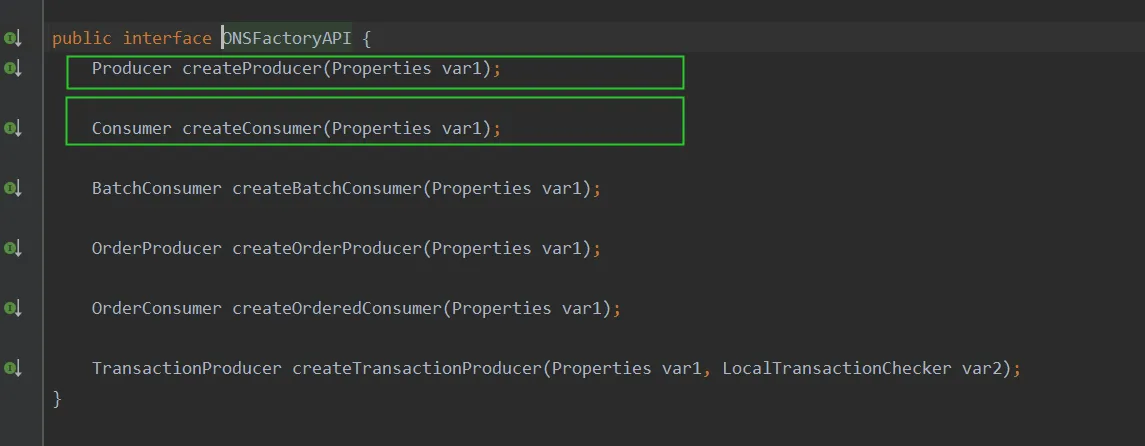This screenshot has height=446, width=1145.
Task: Click the implementations gutter icon beside ONSFactoryAPI interface
Action: click(x=12, y=38)
